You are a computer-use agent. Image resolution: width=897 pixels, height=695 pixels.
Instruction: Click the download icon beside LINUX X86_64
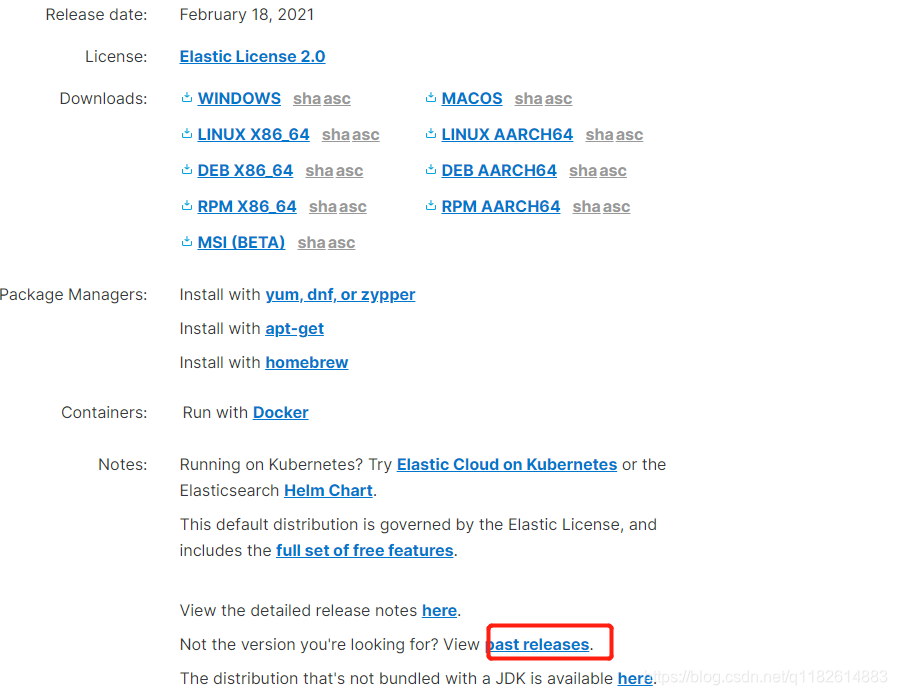pyautogui.click(x=186, y=134)
